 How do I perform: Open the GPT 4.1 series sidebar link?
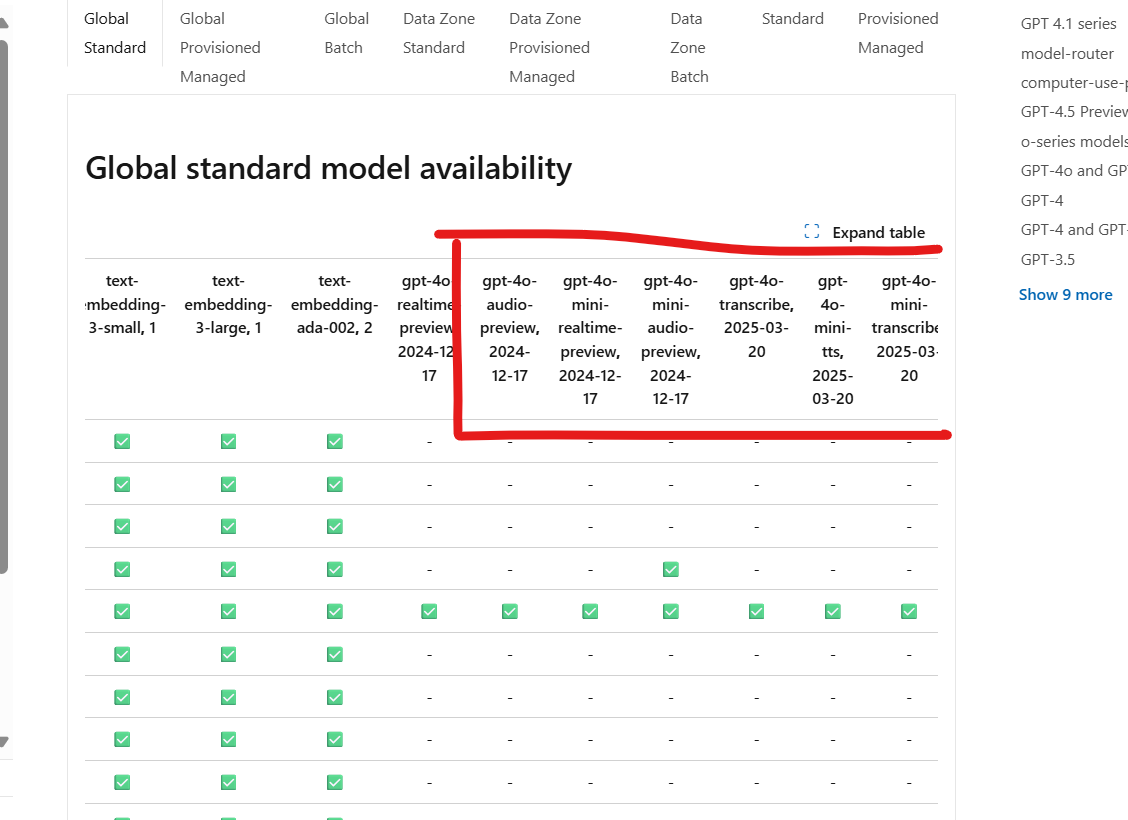[x=1068, y=24]
